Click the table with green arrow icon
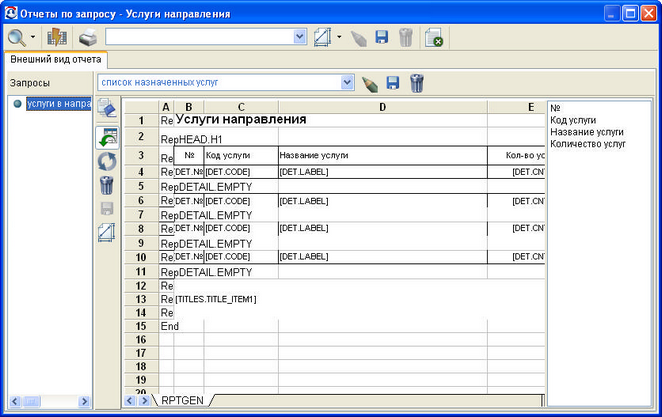Screen dimensions: 662x417 [x=107, y=138]
